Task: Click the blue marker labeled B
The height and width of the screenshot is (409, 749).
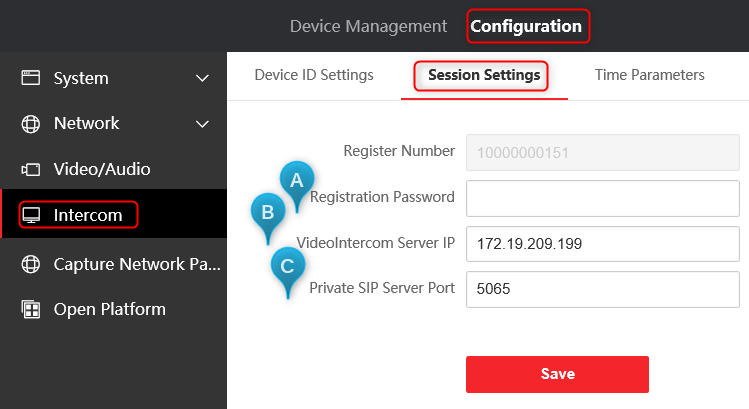Action: [268, 218]
